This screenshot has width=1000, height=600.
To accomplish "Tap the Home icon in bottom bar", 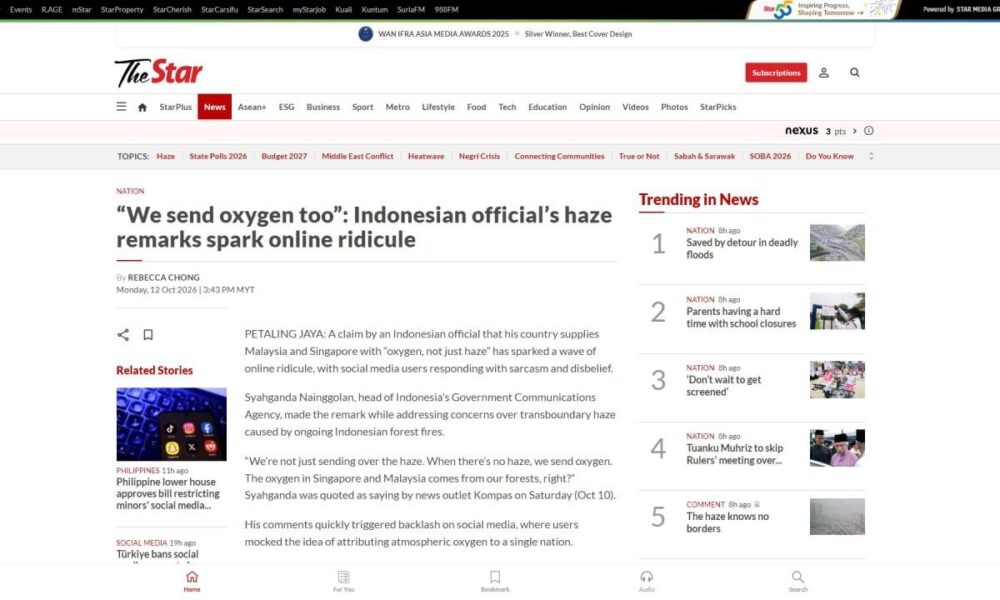I will 192,581.
